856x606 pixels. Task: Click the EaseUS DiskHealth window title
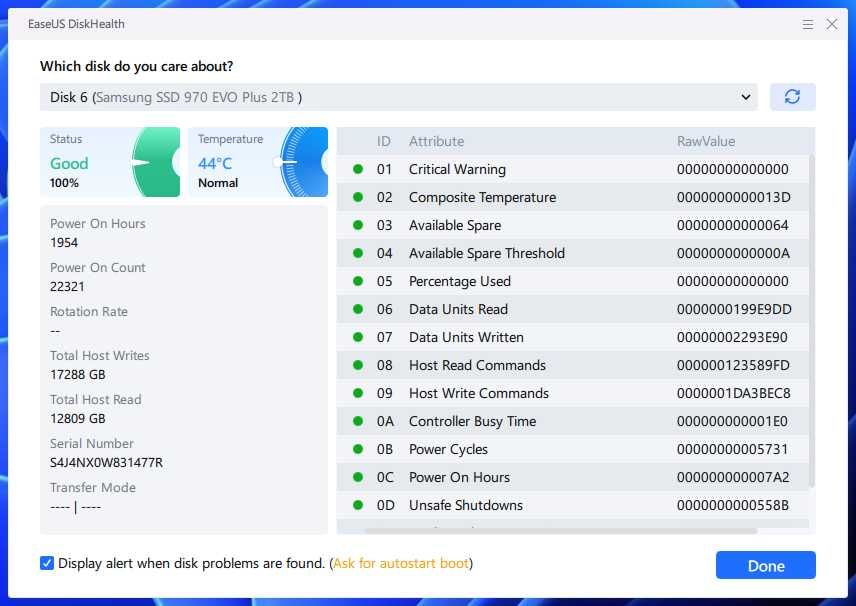[x=76, y=24]
